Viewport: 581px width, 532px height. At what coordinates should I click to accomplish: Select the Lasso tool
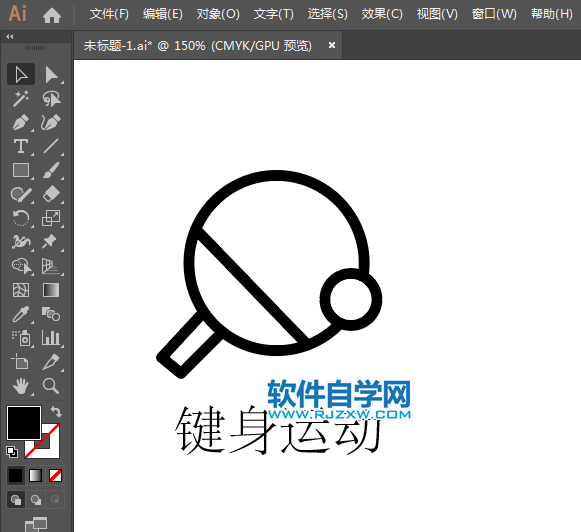51,99
